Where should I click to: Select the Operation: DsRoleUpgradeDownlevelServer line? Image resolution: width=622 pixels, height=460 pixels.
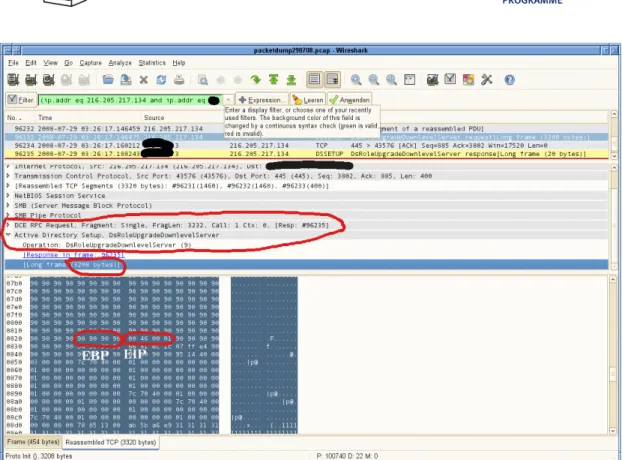coord(107,245)
